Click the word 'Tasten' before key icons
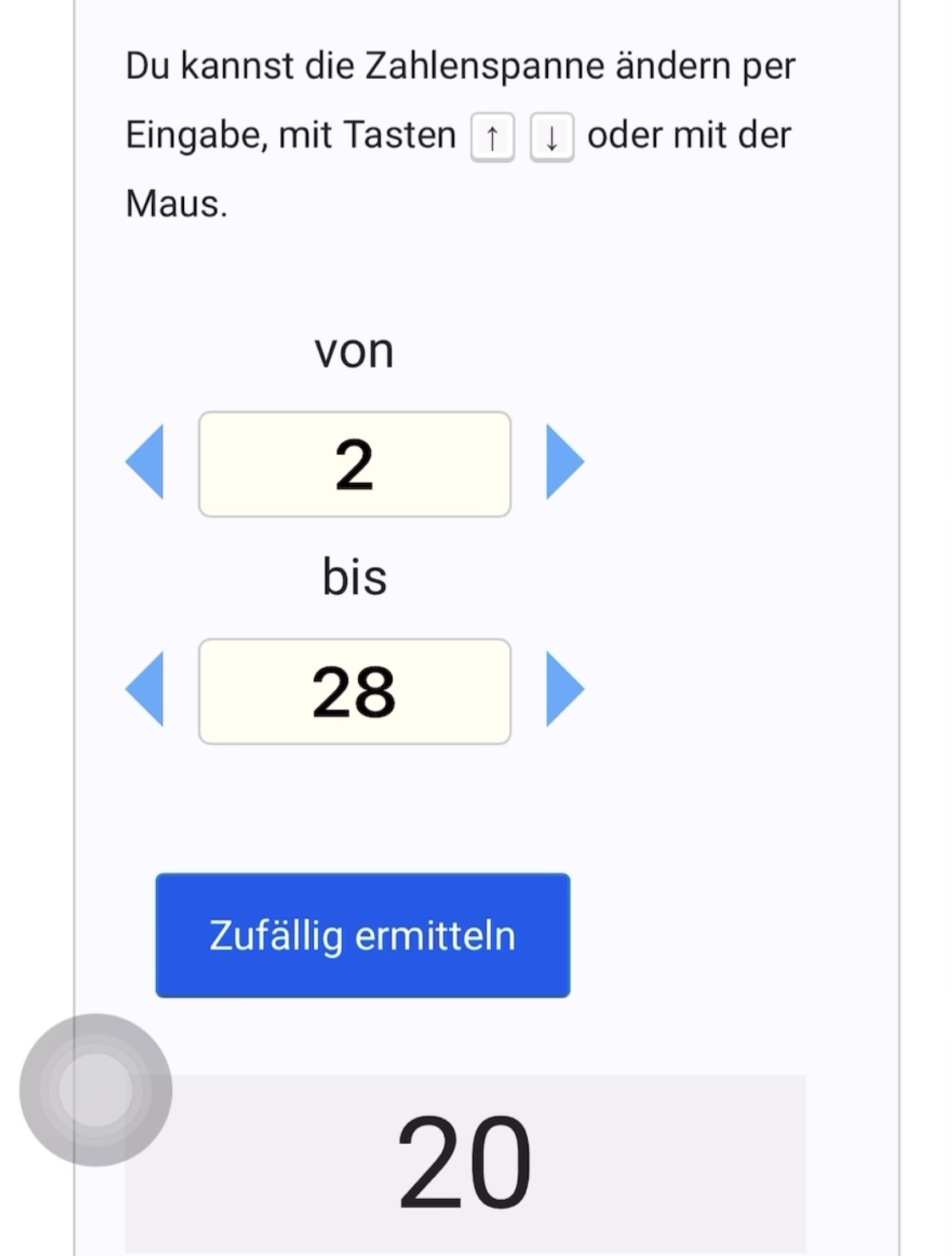This screenshot has height=1256, width=952. pos(400,135)
